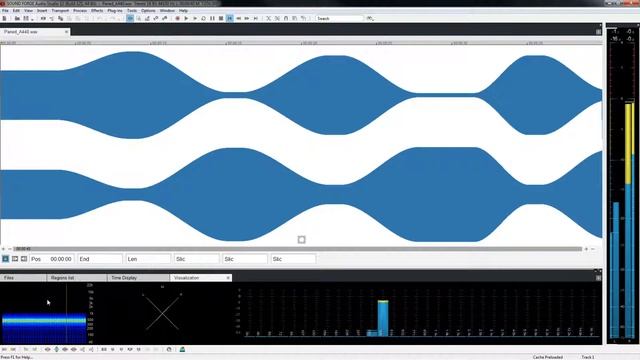This screenshot has height=360, width=640.
Task: Click the plus zoom button right of scrollbar
Action: pos(586,249)
